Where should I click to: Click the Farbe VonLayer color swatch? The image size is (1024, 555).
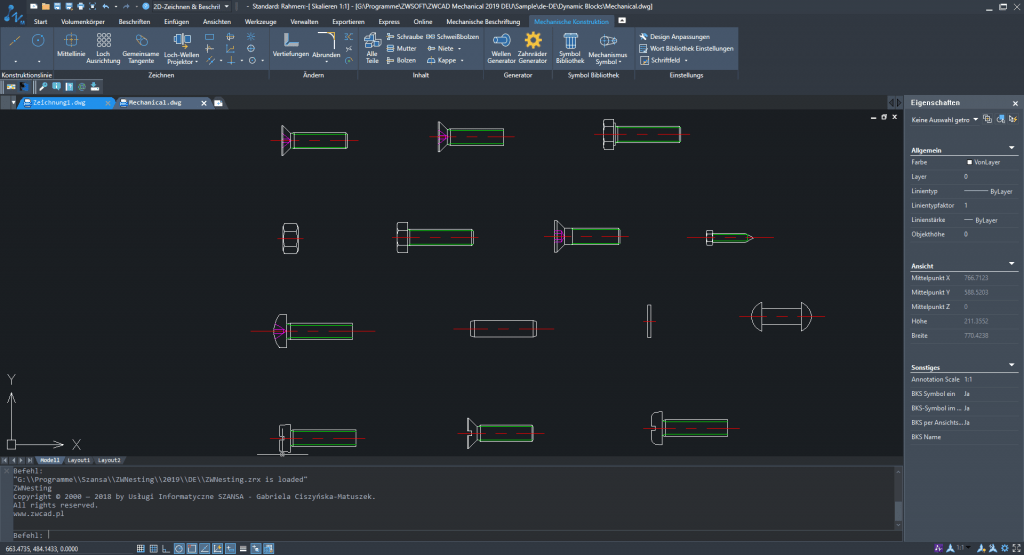coord(970,161)
